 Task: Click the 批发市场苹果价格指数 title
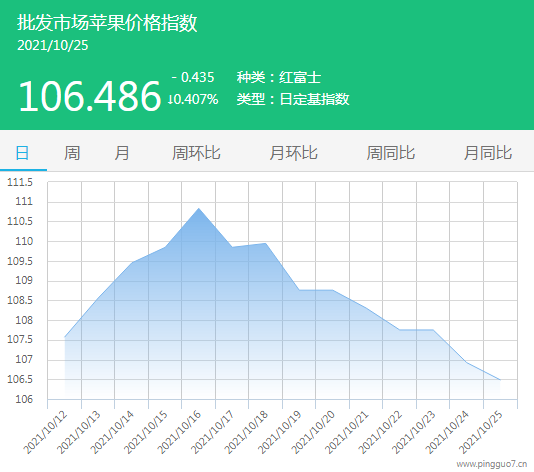click(x=107, y=23)
